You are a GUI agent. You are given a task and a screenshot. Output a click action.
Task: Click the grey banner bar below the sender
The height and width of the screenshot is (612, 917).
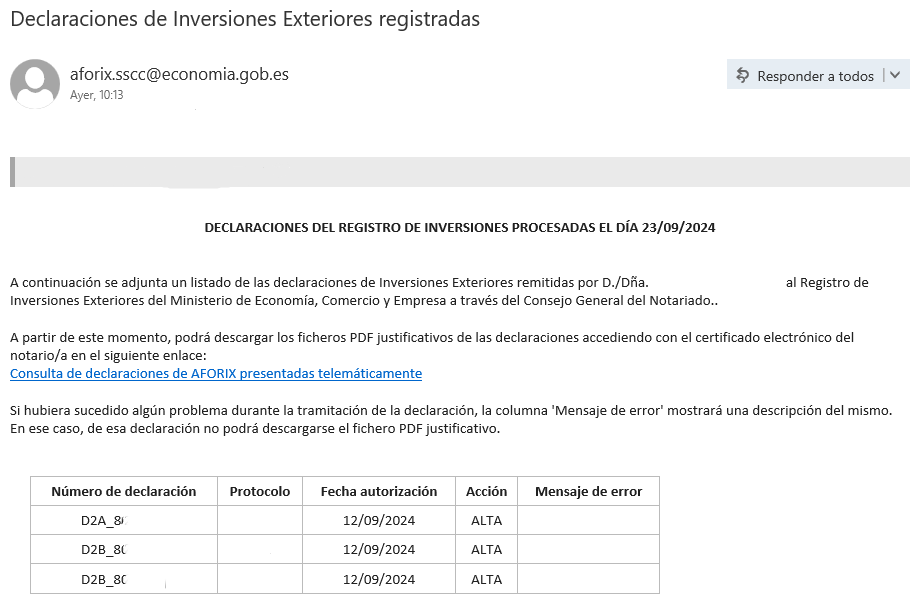460,172
